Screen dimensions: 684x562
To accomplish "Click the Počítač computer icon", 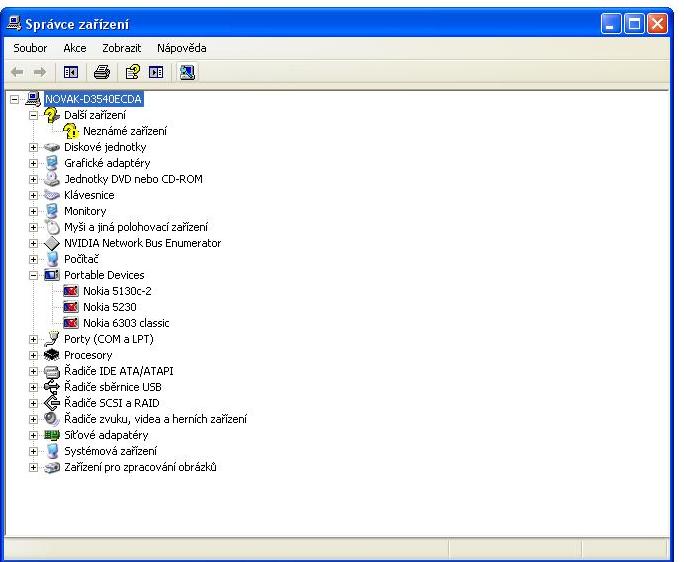I will point(52,259).
